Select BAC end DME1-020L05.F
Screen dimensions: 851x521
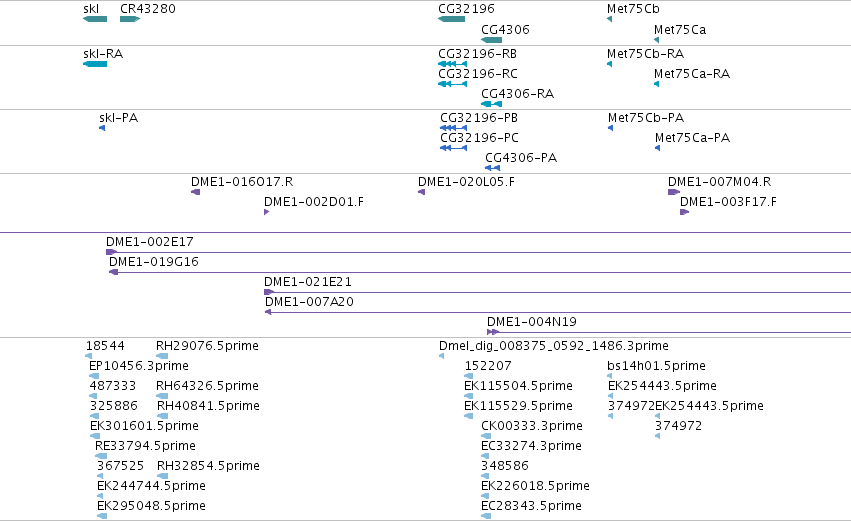coord(421,192)
